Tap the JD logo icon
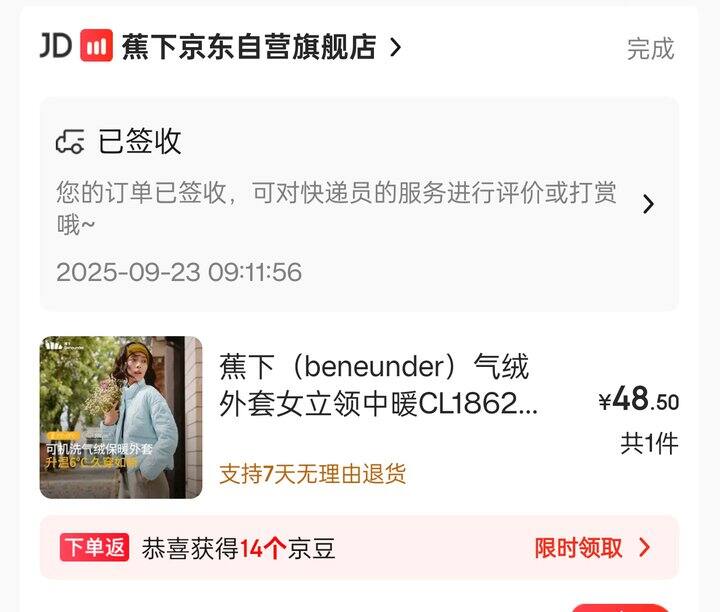 point(56,45)
